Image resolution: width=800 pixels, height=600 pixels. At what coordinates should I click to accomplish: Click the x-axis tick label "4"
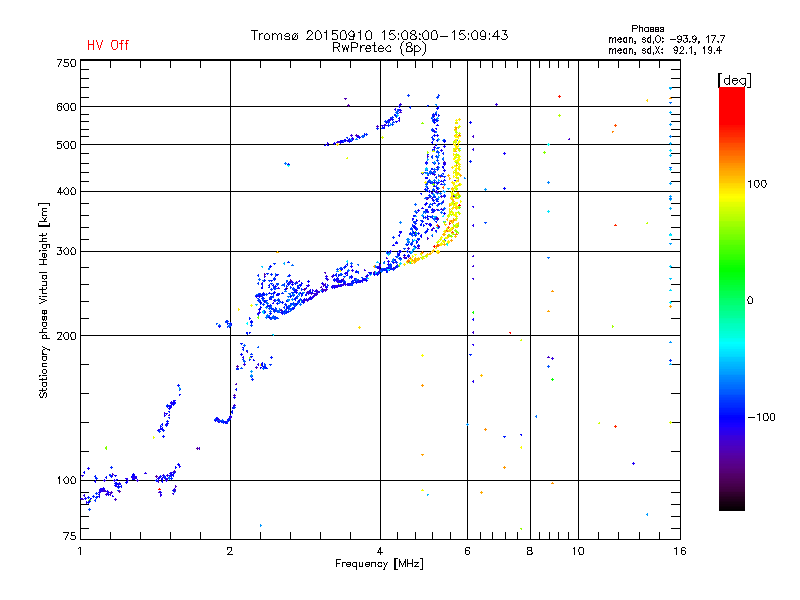coord(380,551)
